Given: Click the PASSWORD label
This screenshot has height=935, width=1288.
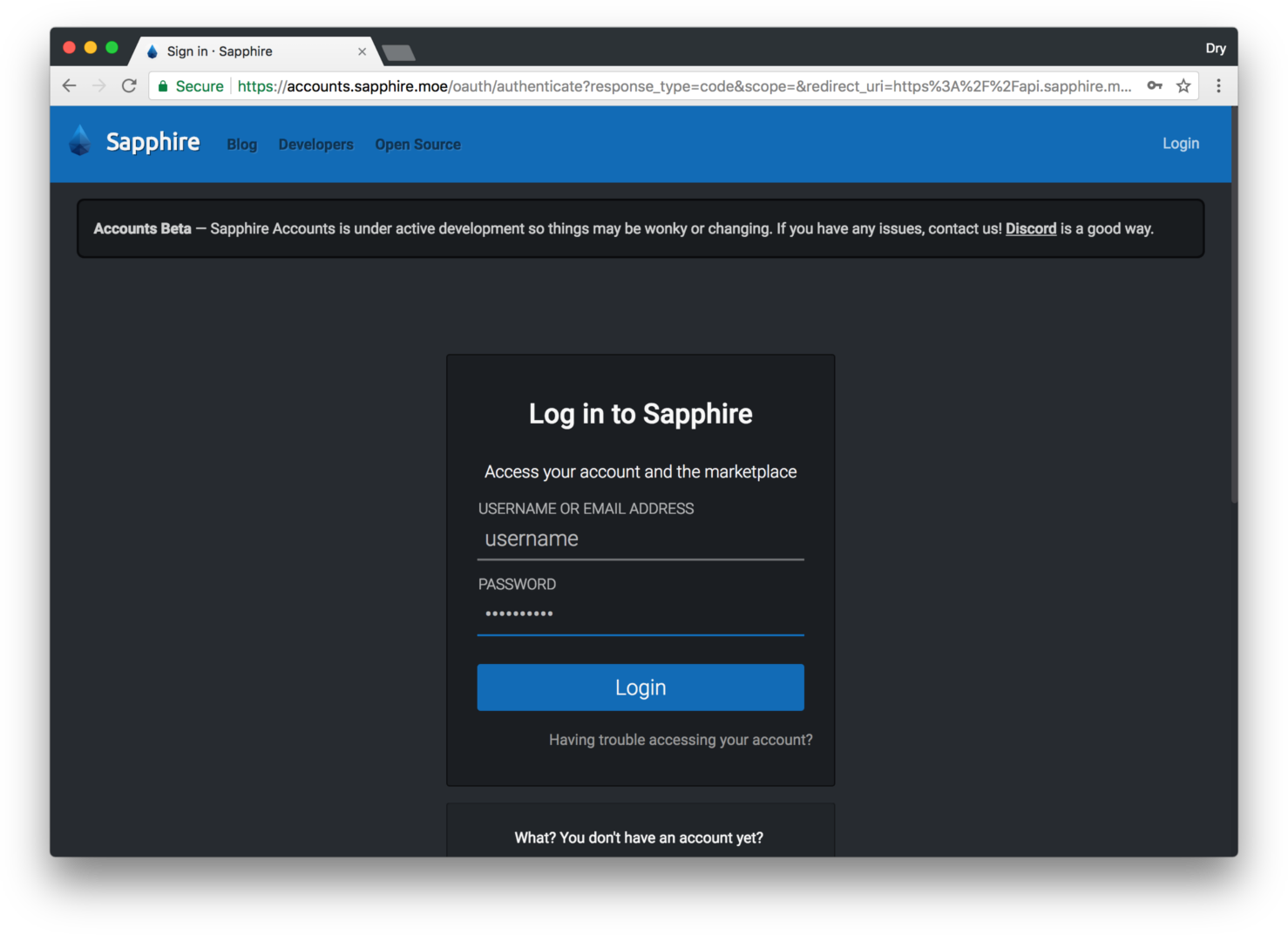Looking at the screenshot, I should (x=517, y=585).
